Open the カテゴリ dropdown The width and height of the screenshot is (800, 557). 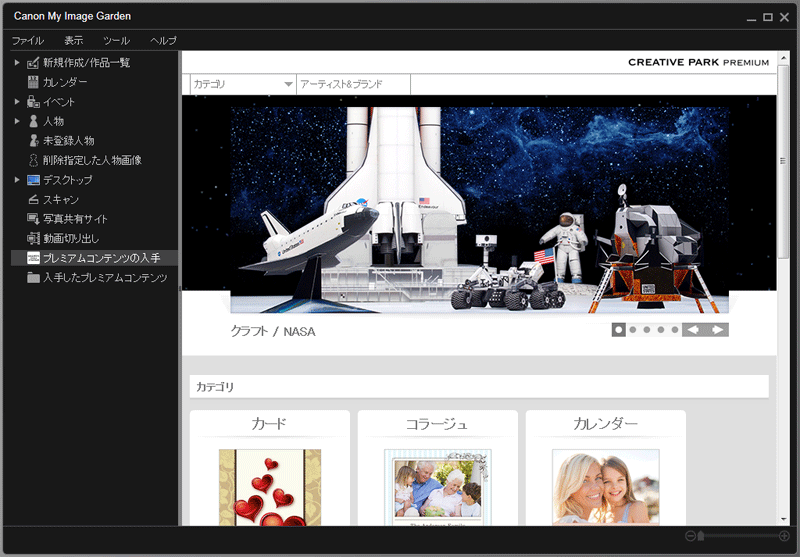243,84
